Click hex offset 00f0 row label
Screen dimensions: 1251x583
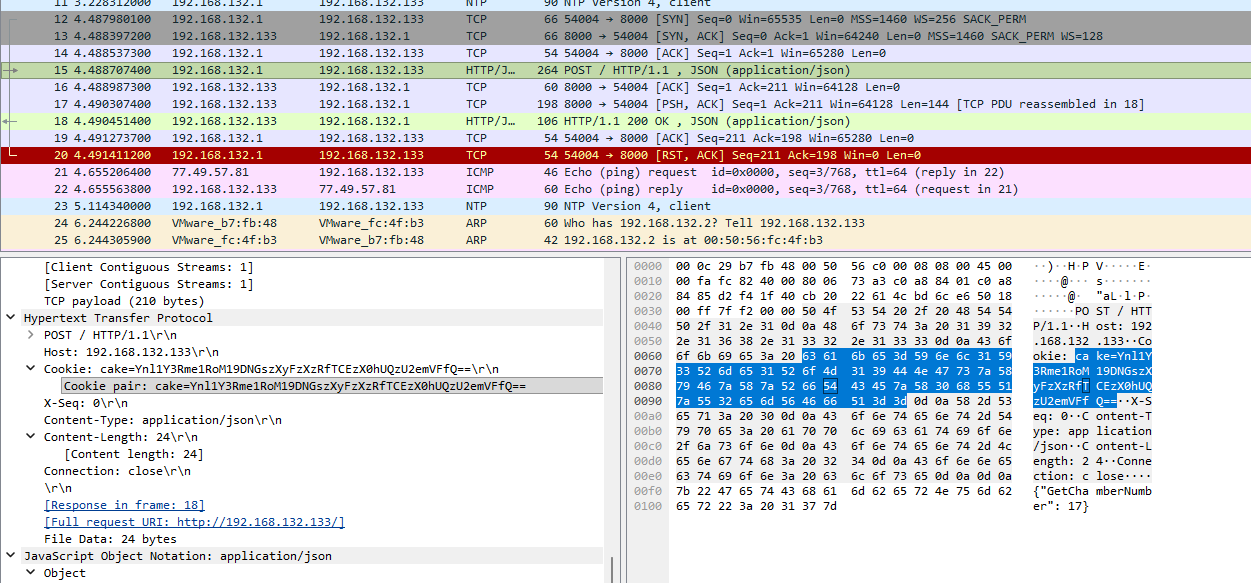(x=649, y=491)
